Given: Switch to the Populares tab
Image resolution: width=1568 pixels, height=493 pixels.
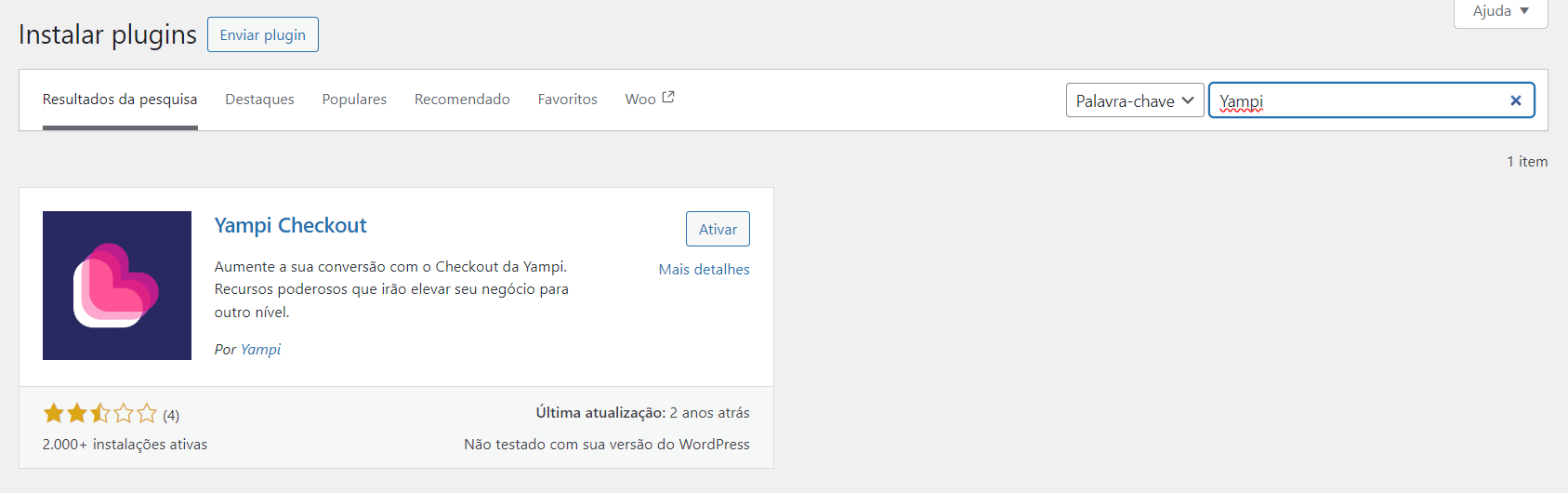Looking at the screenshot, I should pyautogui.click(x=354, y=100).
